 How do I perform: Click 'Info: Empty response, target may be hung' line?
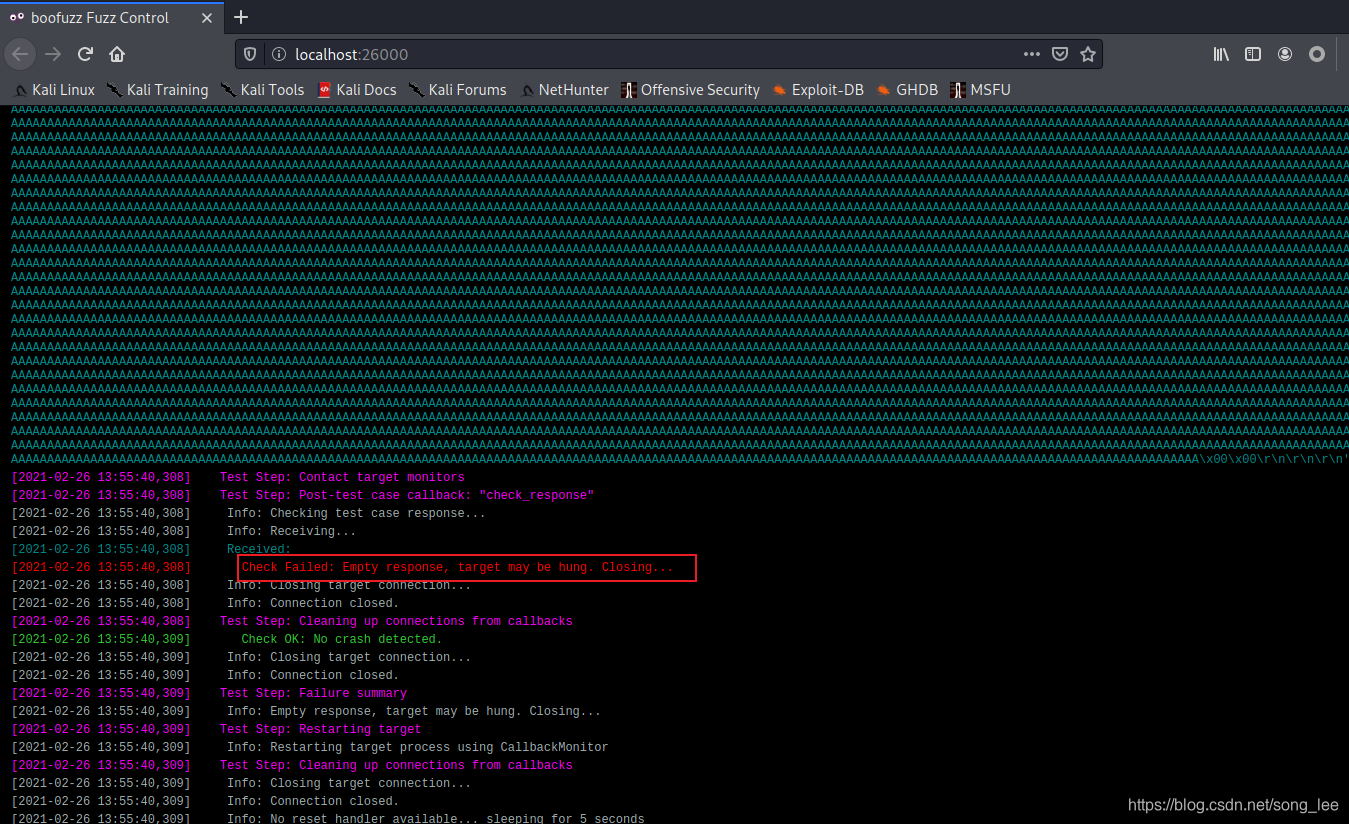point(414,711)
